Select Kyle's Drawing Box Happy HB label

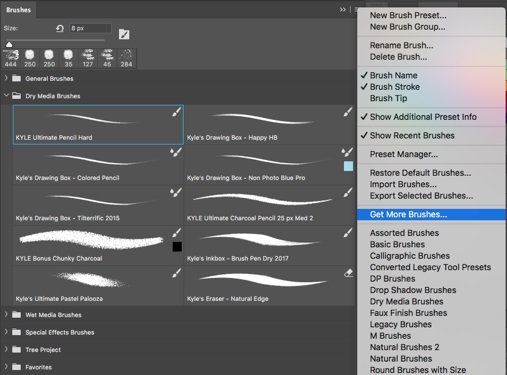[x=232, y=137]
